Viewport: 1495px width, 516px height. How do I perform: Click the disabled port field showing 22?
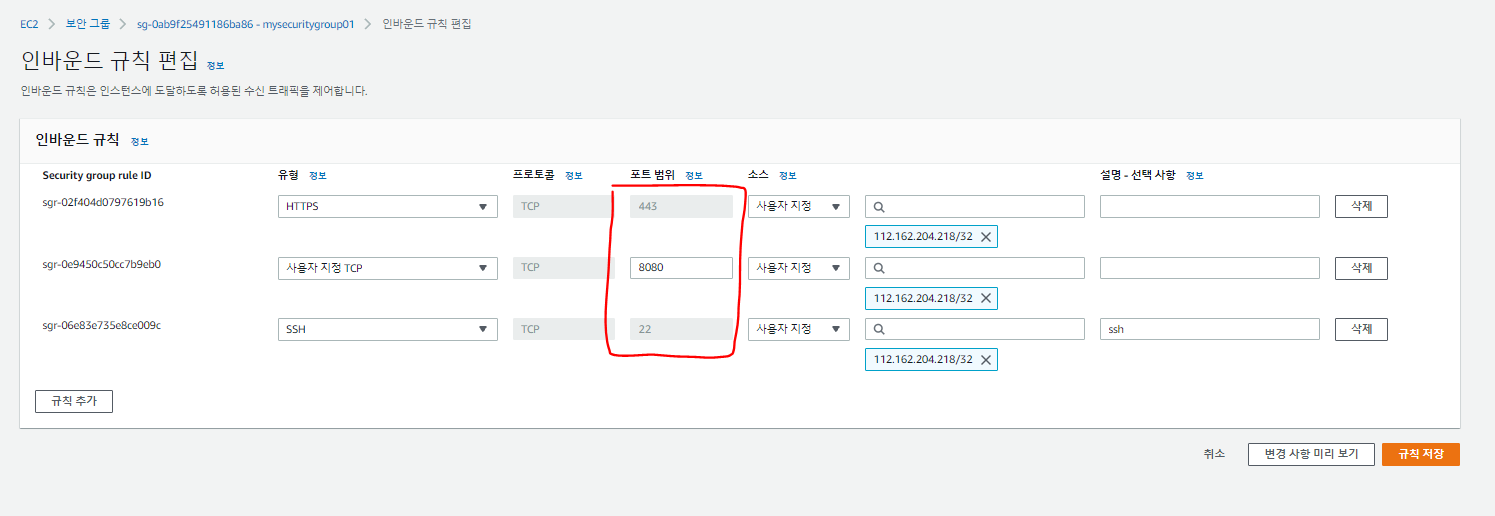tap(682, 329)
